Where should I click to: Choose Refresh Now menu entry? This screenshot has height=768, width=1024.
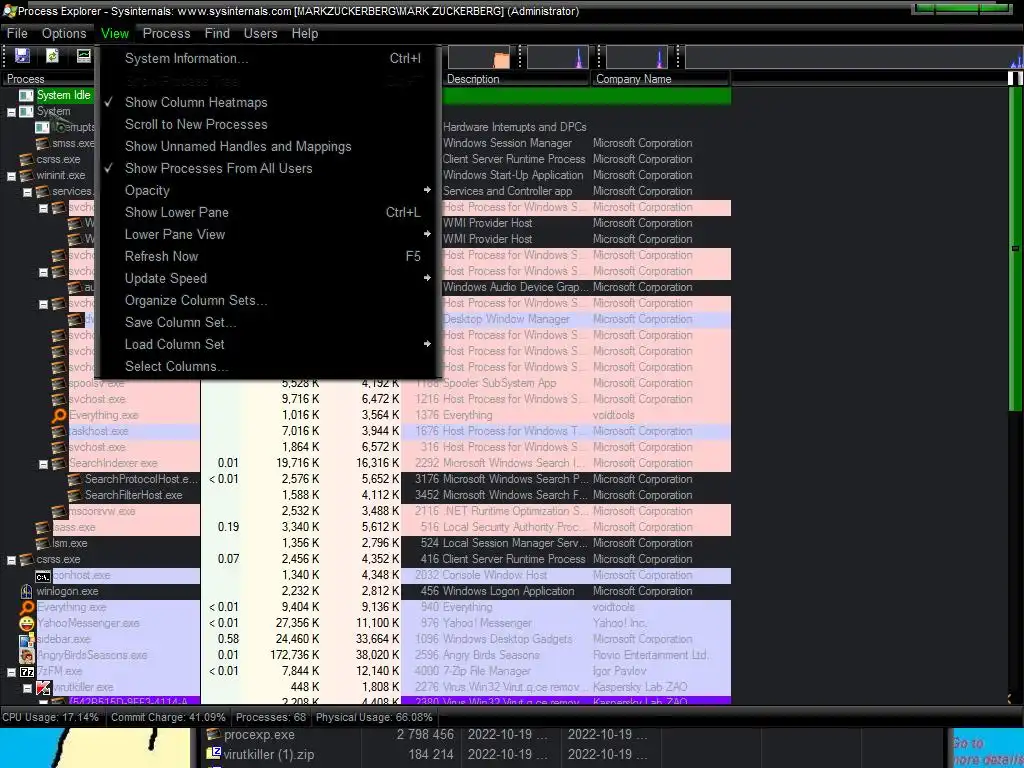pyautogui.click(x=266, y=257)
